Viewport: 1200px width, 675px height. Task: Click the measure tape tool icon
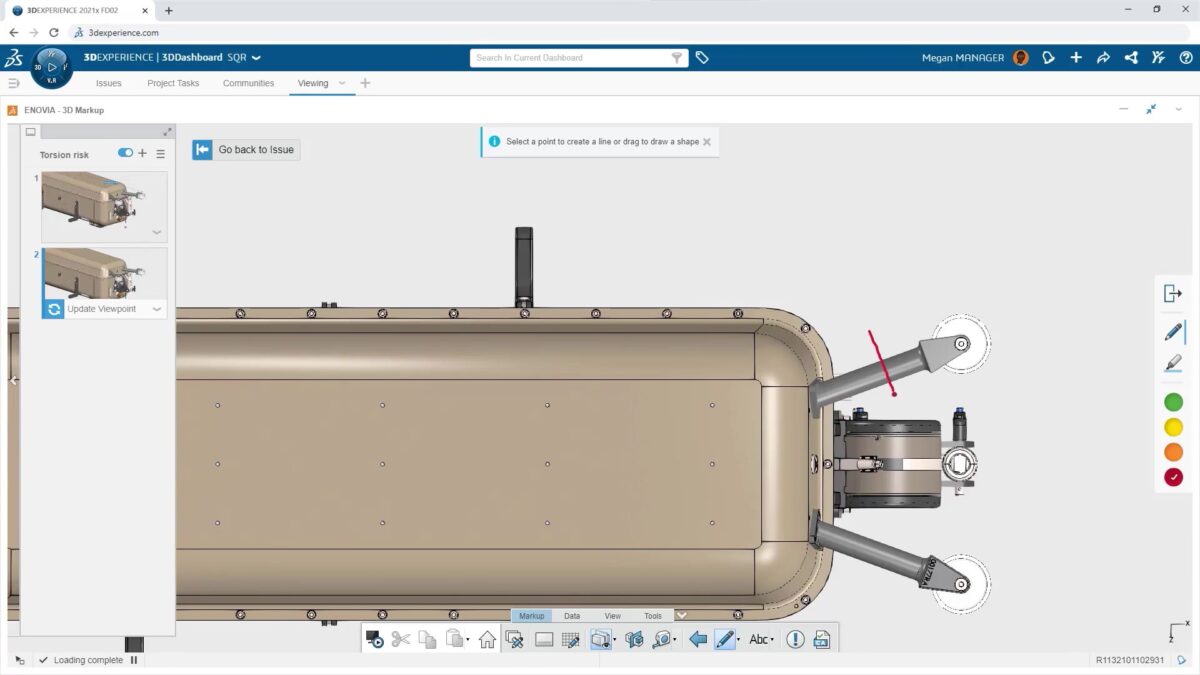(x=661, y=639)
